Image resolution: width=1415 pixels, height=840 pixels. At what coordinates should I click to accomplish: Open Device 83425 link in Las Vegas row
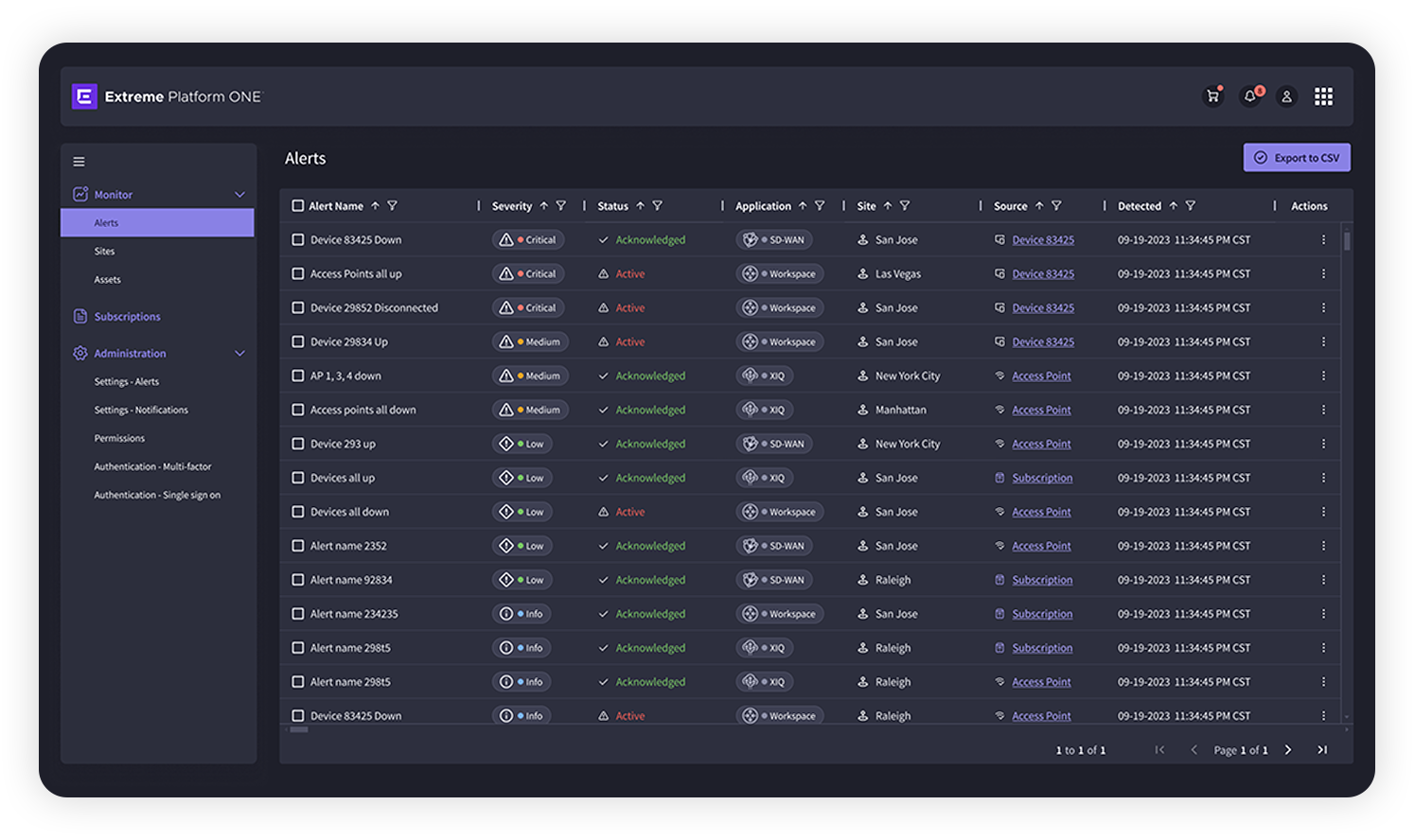click(x=1043, y=274)
